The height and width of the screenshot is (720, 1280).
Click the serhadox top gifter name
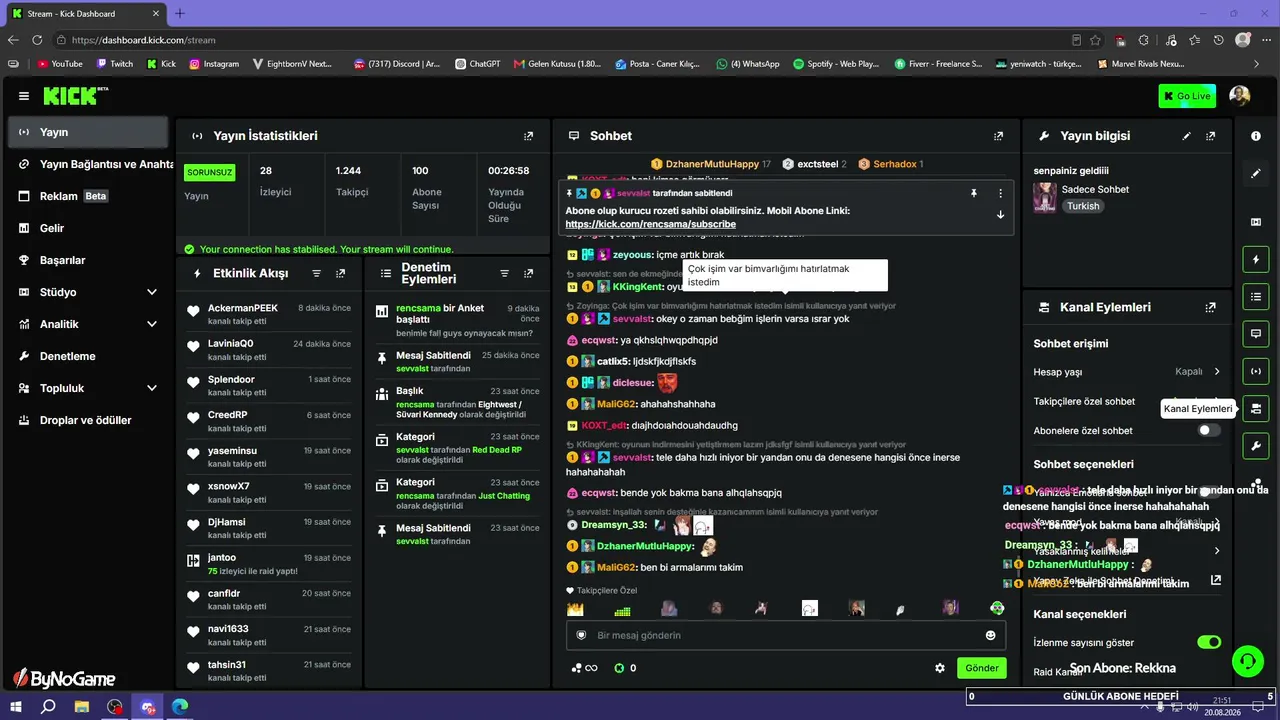pyautogui.click(x=889, y=164)
